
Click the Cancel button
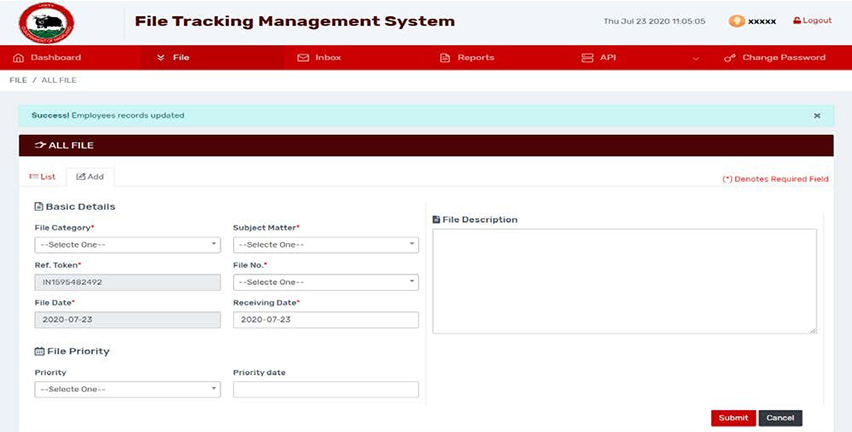tap(780, 418)
